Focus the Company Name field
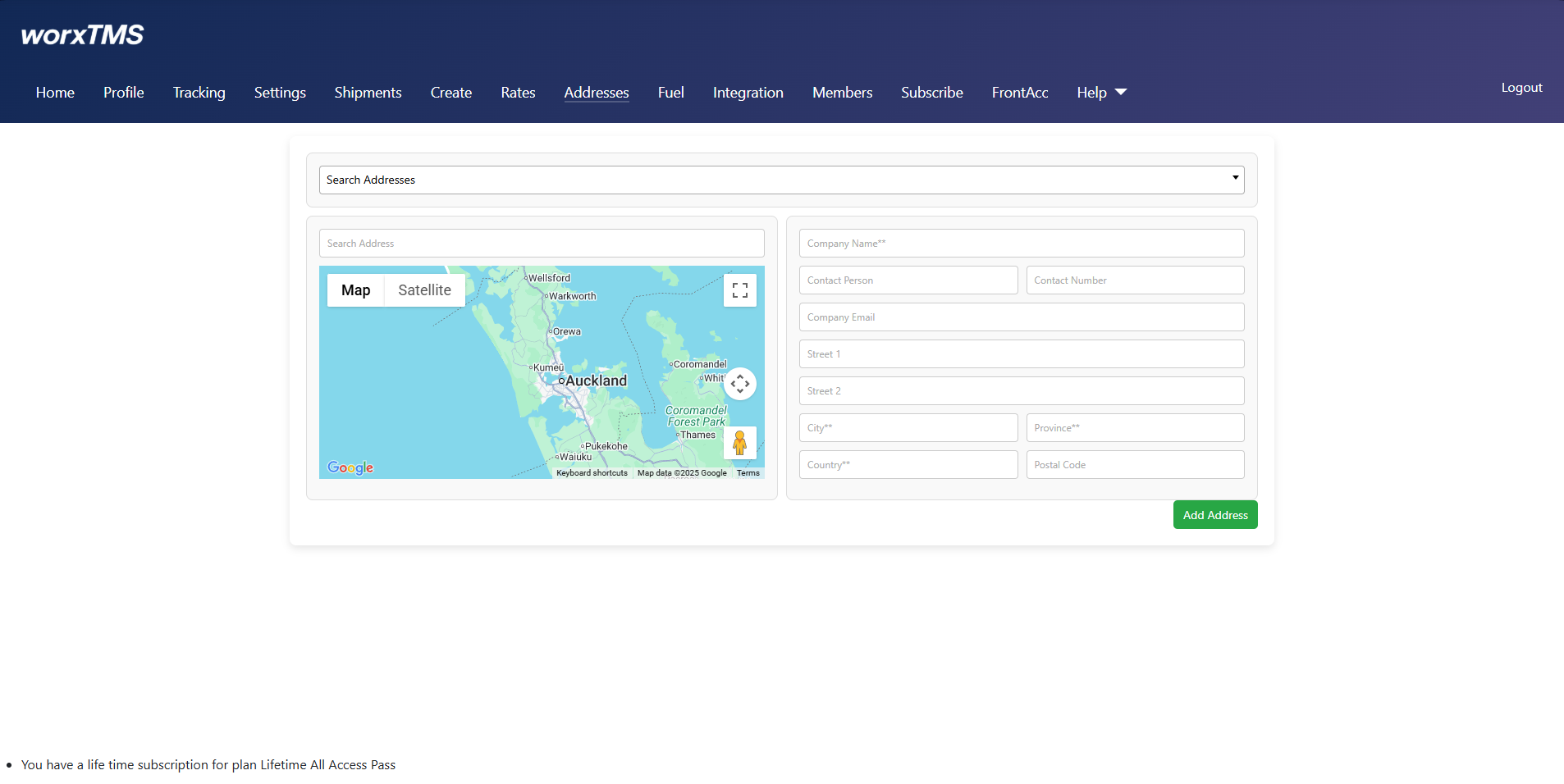Image resolution: width=1564 pixels, height=784 pixels. coord(1021,244)
